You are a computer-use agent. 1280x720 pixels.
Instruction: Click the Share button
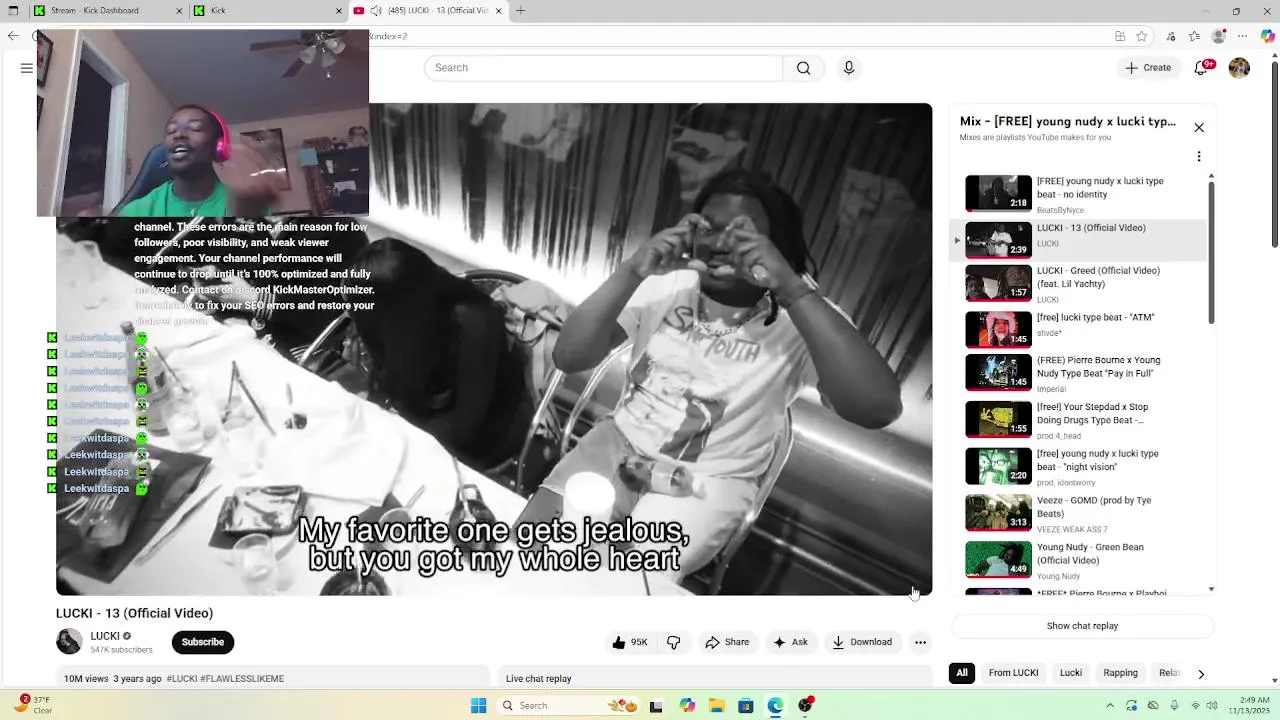[727, 642]
